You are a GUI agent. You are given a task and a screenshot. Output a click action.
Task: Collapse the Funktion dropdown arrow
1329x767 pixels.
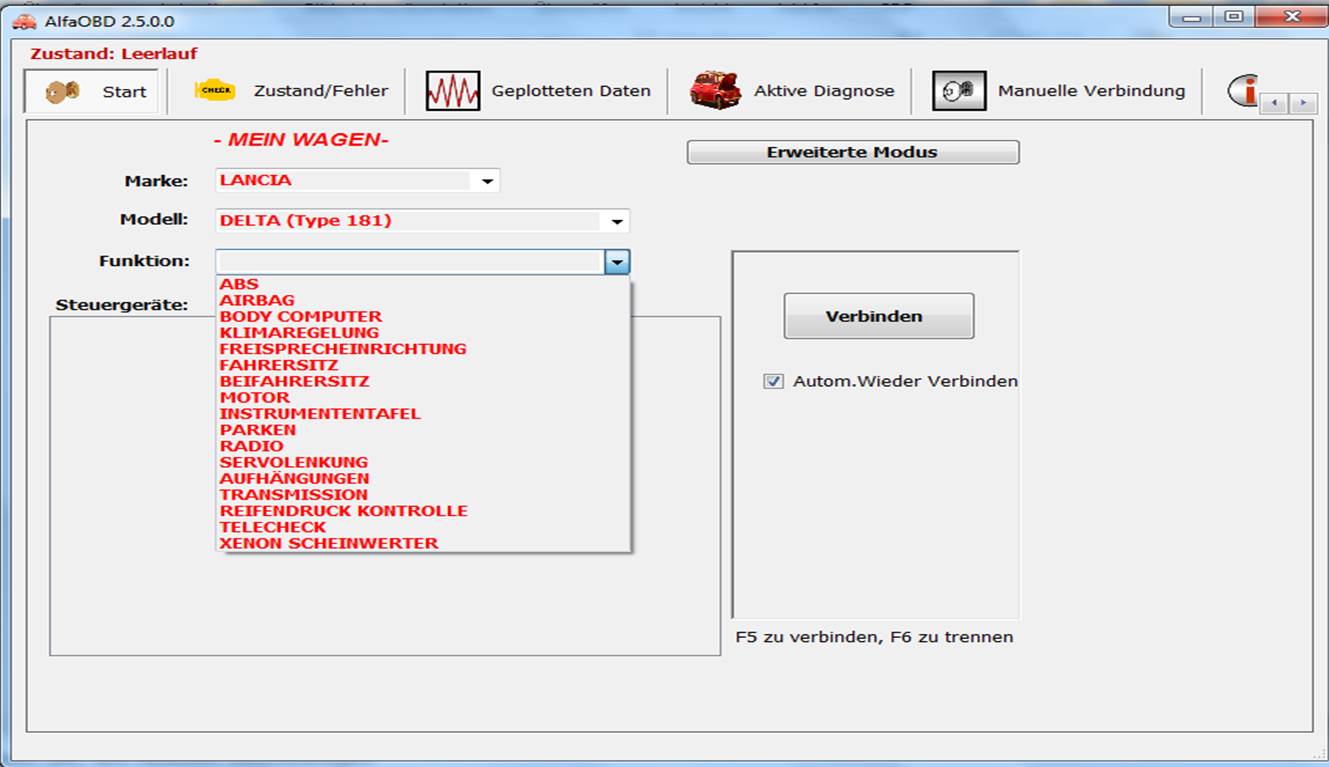617,262
